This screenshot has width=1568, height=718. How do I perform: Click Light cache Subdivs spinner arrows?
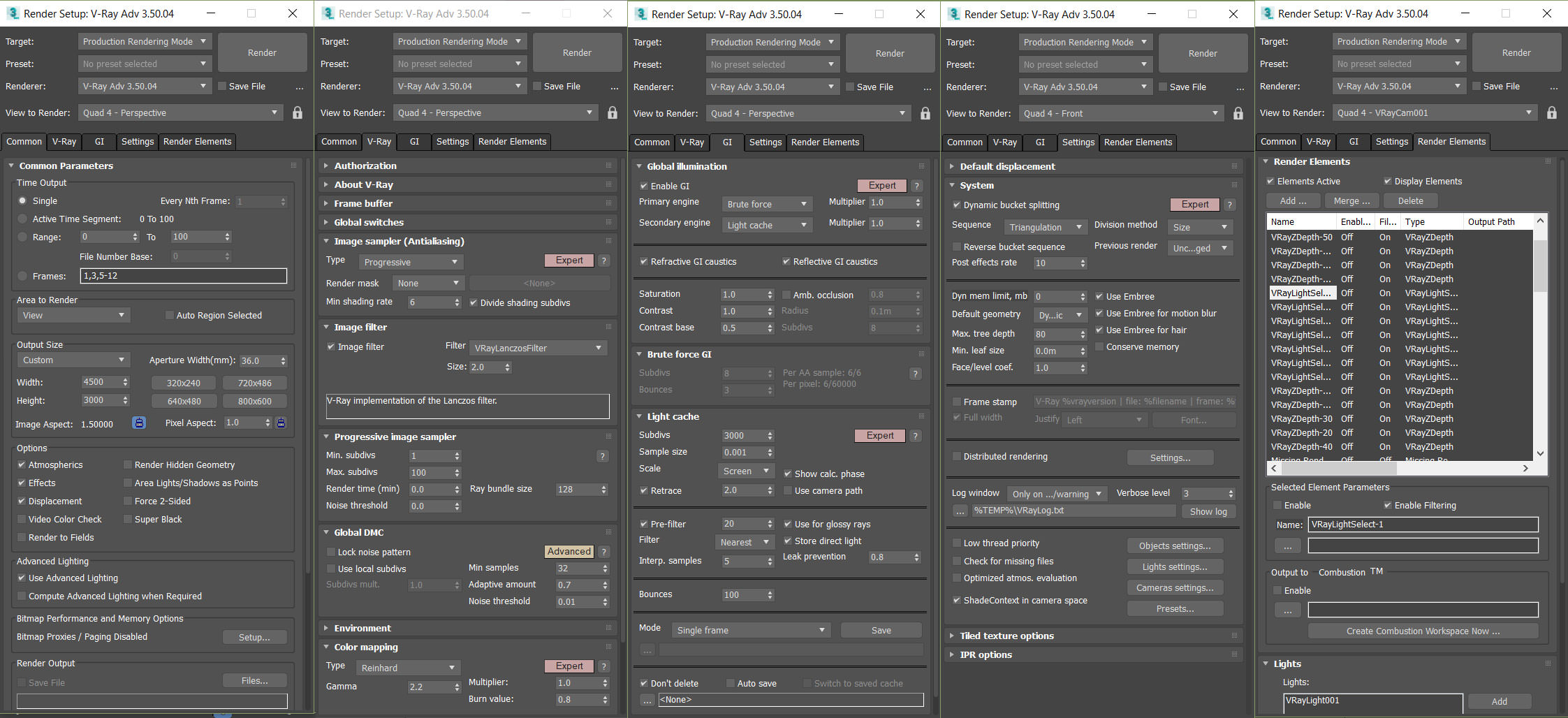coord(770,435)
